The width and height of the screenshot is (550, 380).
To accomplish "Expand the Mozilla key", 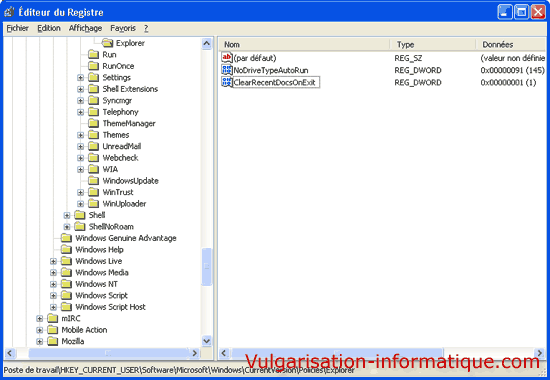I will click(x=40, y=341).
